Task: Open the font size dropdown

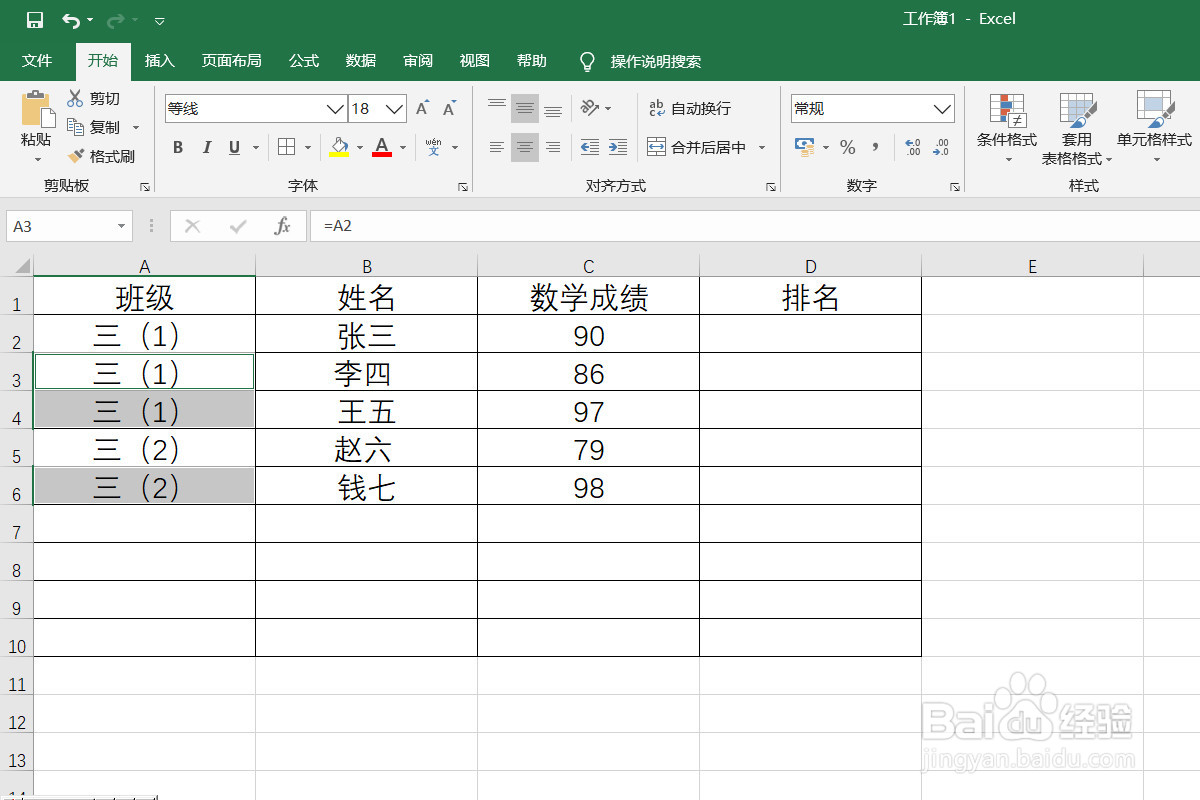Action: pyautogui.click(x=392, y=108)
